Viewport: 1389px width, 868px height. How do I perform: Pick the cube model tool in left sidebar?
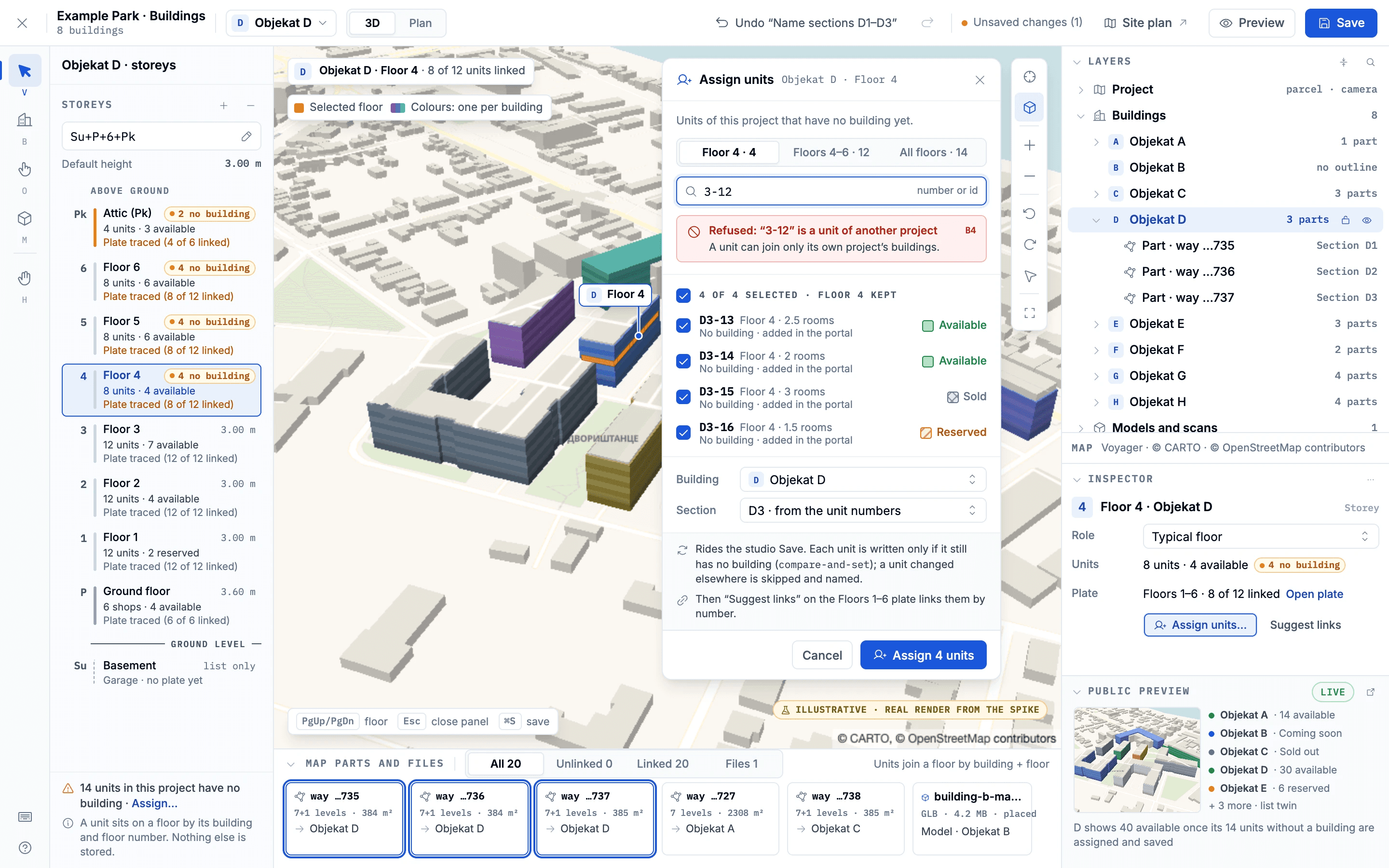coord(25,219)
